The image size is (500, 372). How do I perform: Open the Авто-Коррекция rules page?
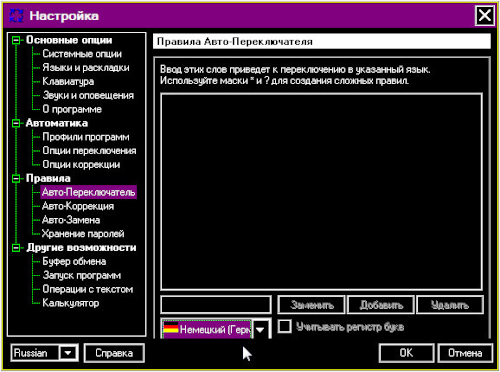(x=78, y=206)
